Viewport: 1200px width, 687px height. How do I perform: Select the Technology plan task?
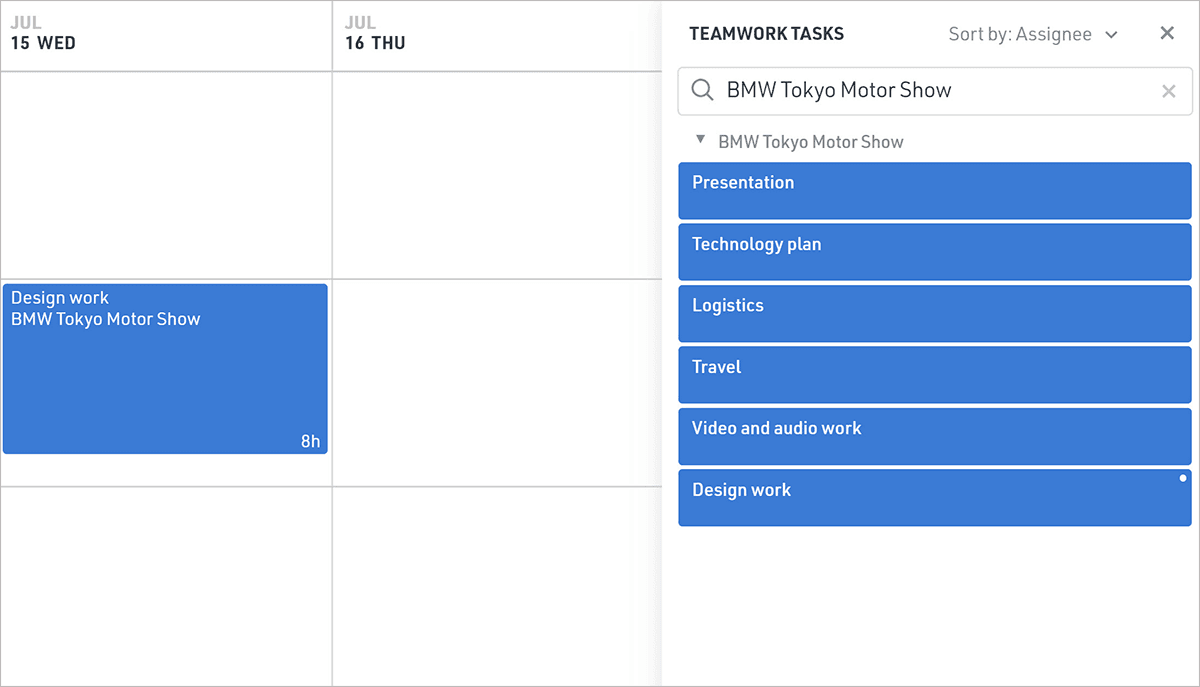(x=934, y=252)
